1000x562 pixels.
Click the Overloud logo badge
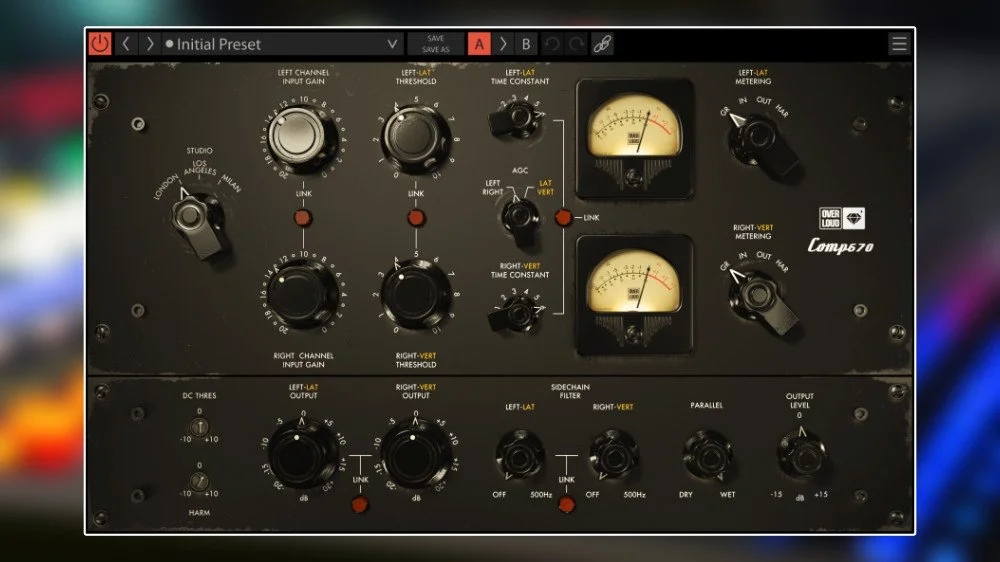point(842,218)
